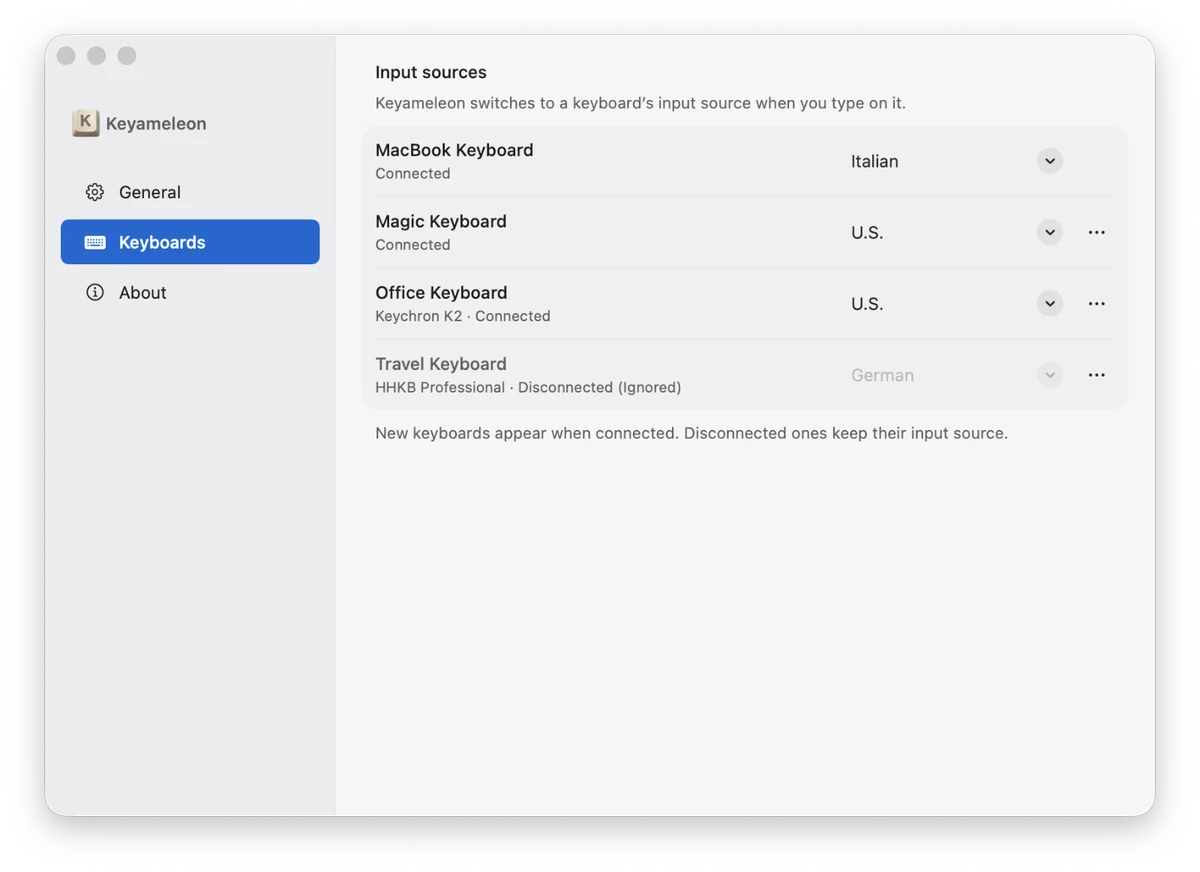Click the Input sources heading
Image resolution: width=1200 pixels, height=872 pixels.
pyautogui.click(x=431, y=72)
